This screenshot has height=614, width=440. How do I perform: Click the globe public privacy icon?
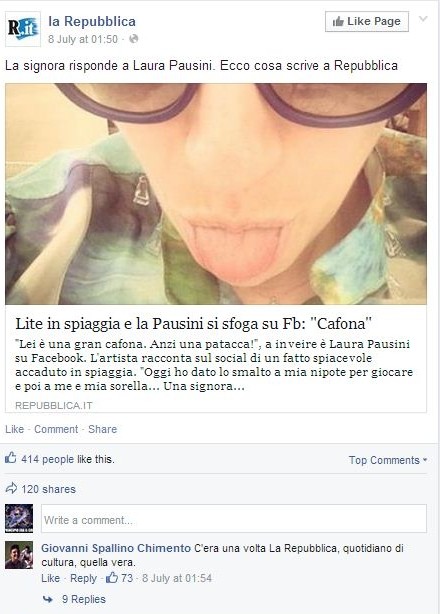tap(133, 39)
